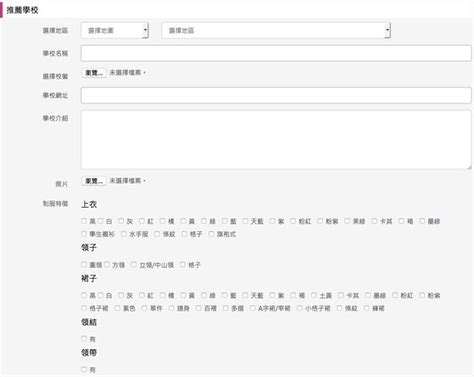This screenshot has width=474, height=377.
Task: Select 黃 in the 上衣 row
Action: (183, 221)
